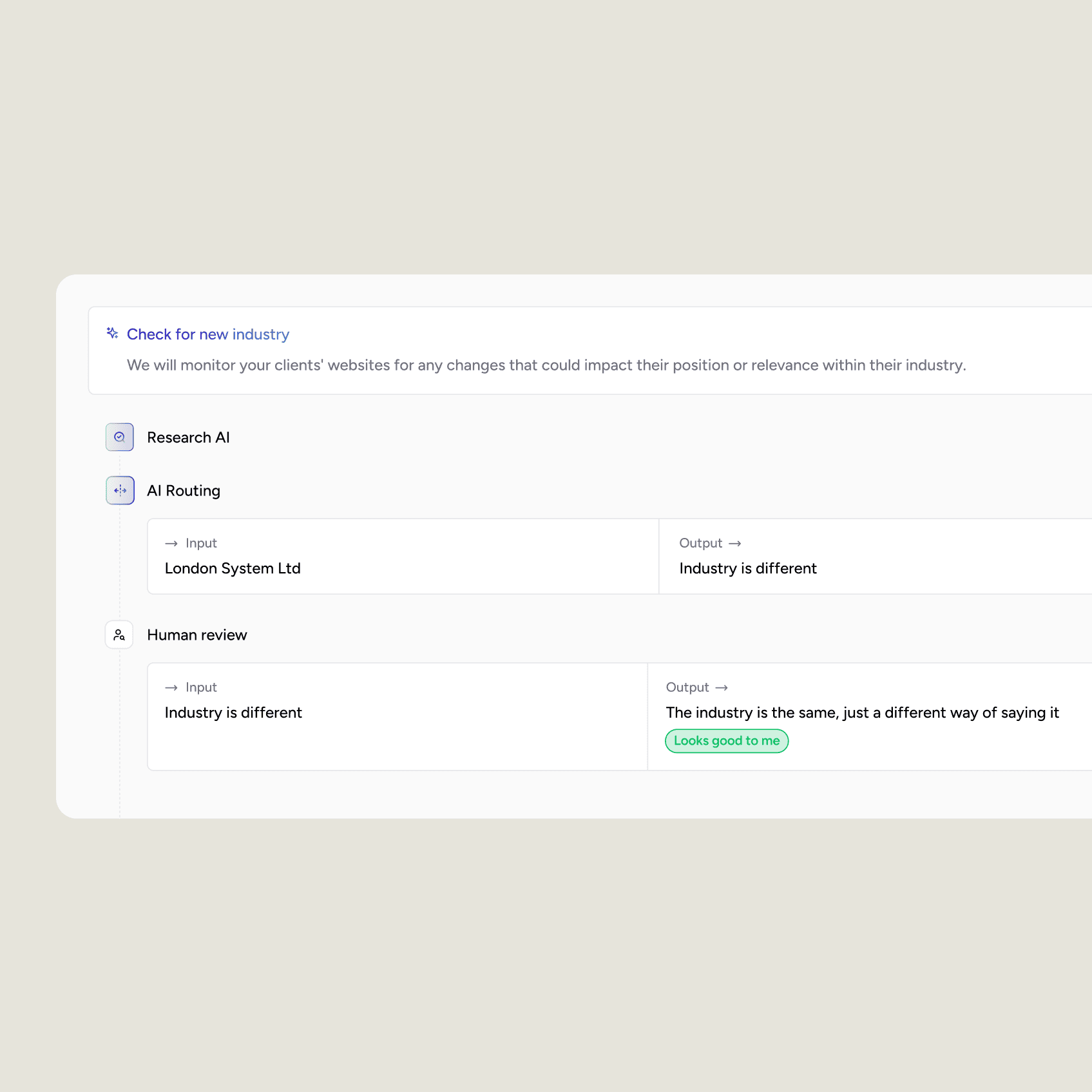Expand the Research AI step
Image resolution: width=1092 pixels, height=1092 pixels.
(x=188, y=437)
